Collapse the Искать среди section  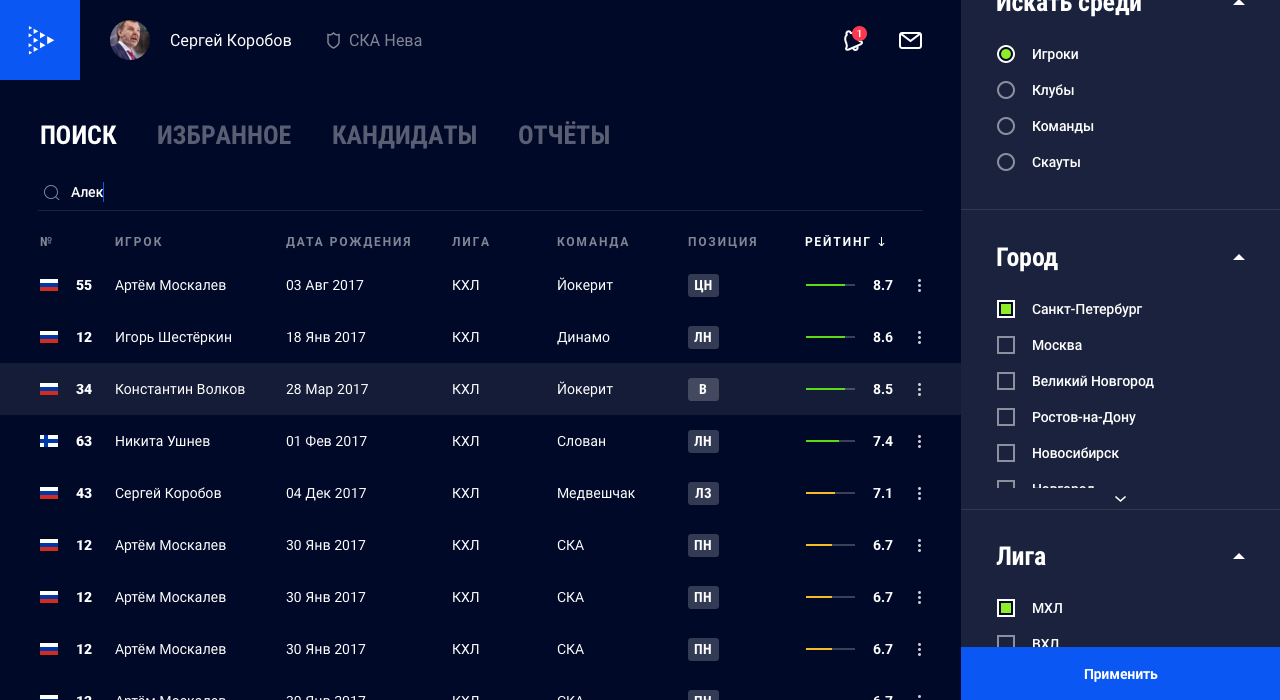click(1239, 3)
